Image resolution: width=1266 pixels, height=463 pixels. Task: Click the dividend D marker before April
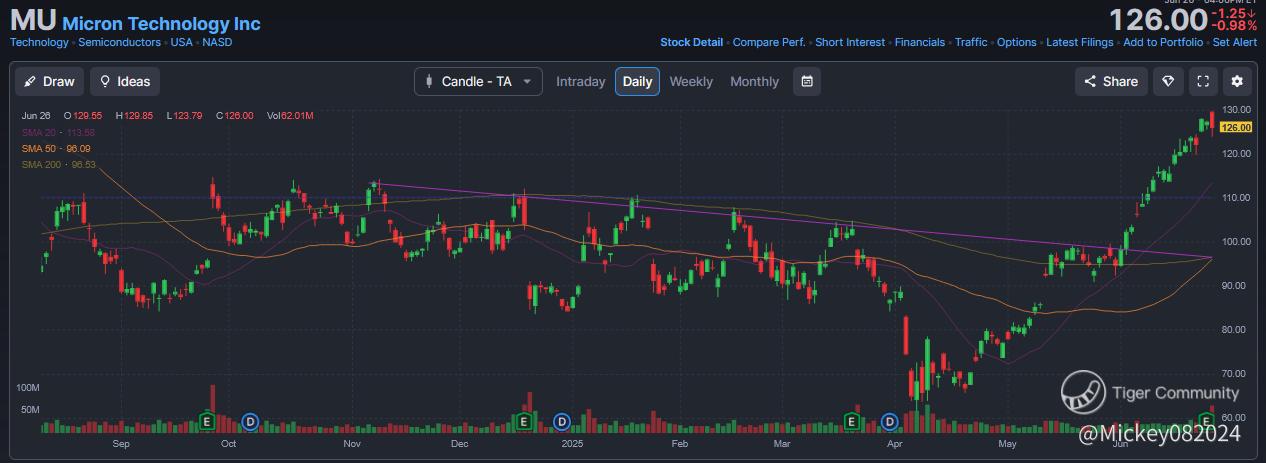point(890,422)
